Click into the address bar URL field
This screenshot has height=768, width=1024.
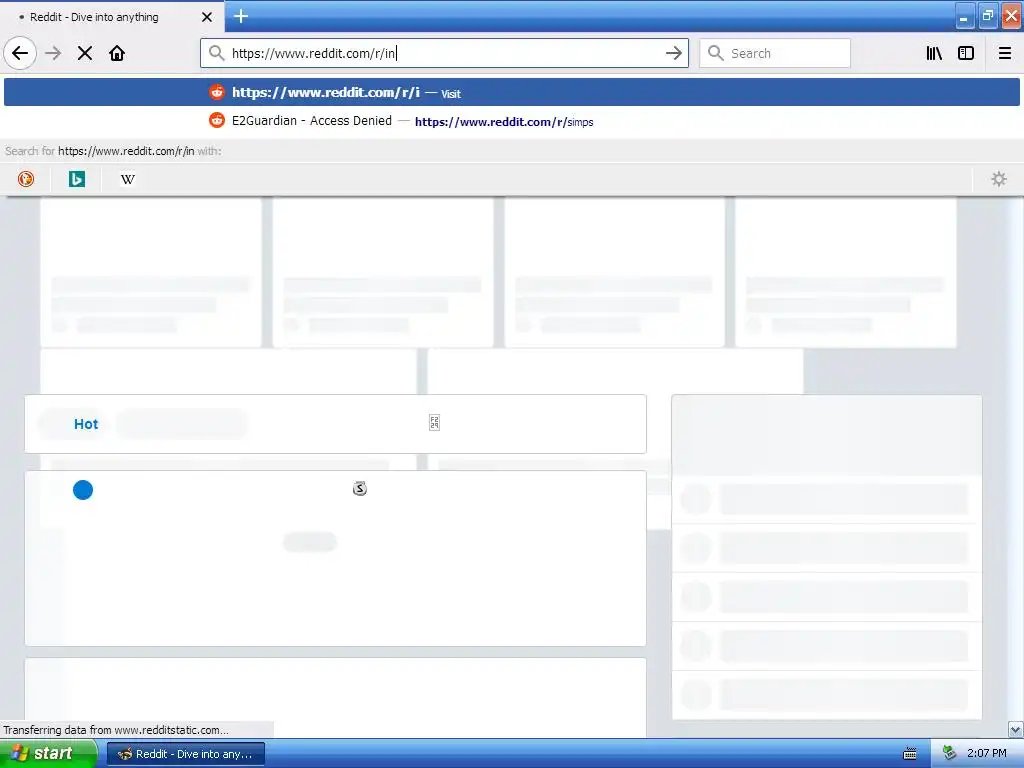point(444,54)
